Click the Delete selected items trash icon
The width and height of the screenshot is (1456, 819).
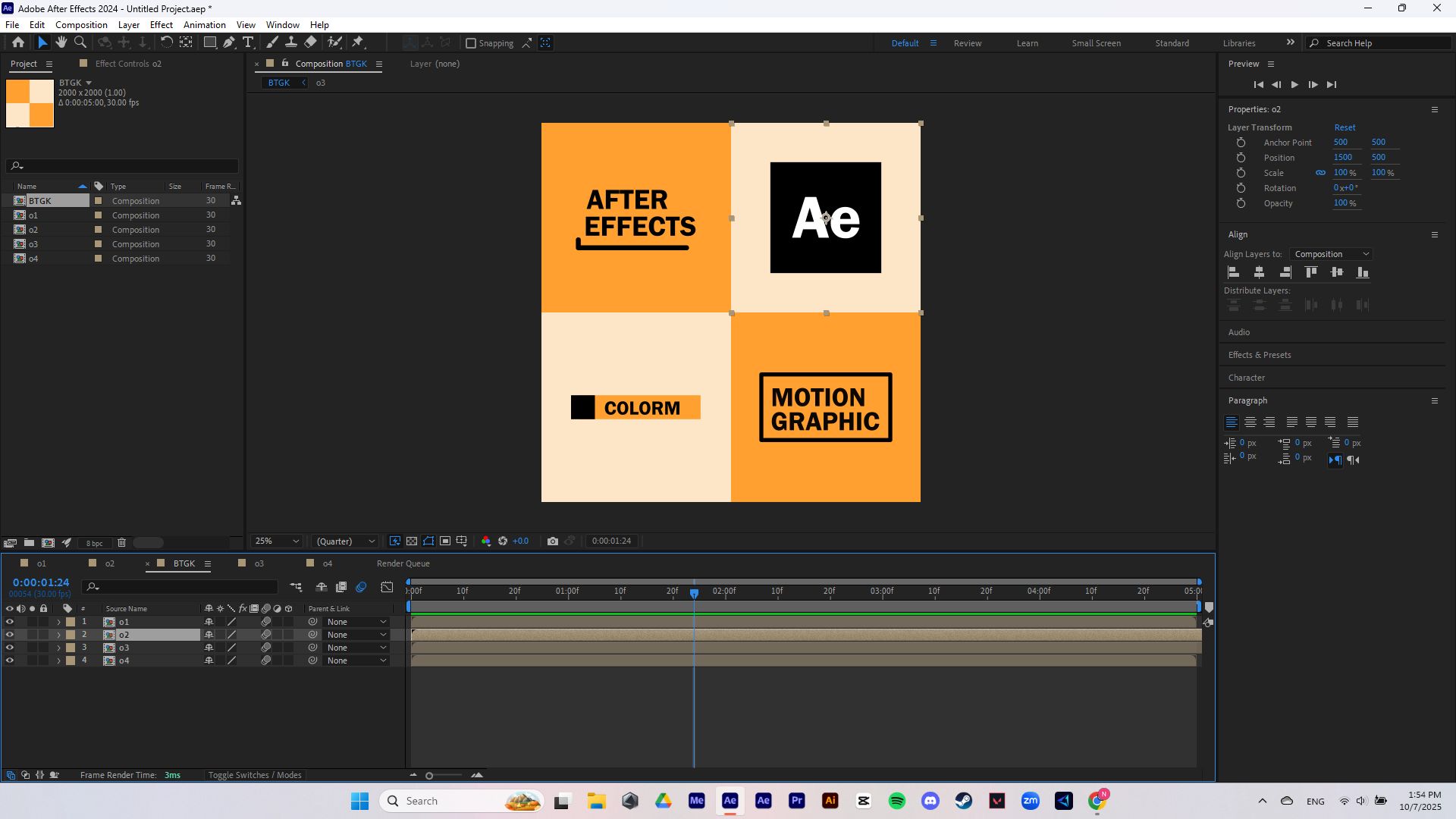point(121,543)
